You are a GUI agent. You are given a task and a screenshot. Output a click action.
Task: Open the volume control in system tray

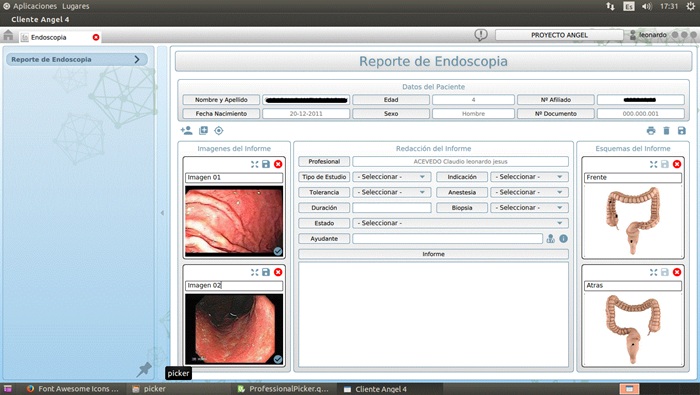646,6
